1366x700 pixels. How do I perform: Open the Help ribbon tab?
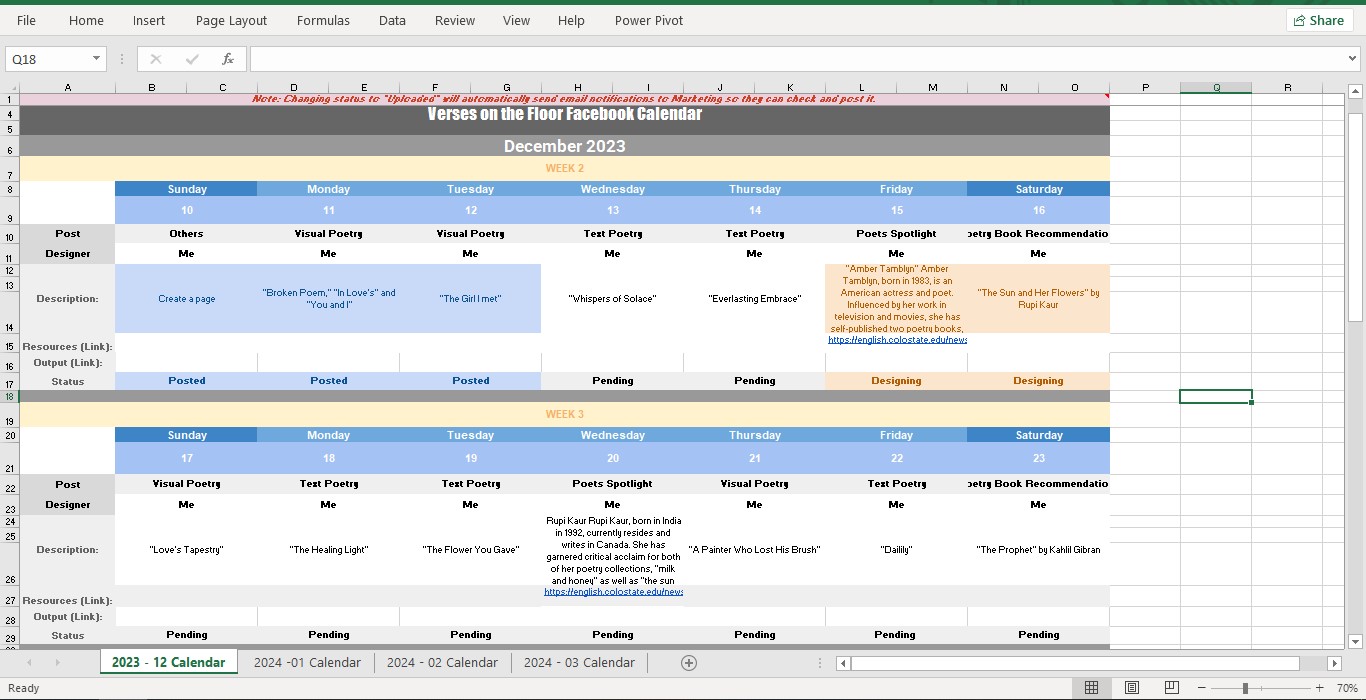click(571, 20)
